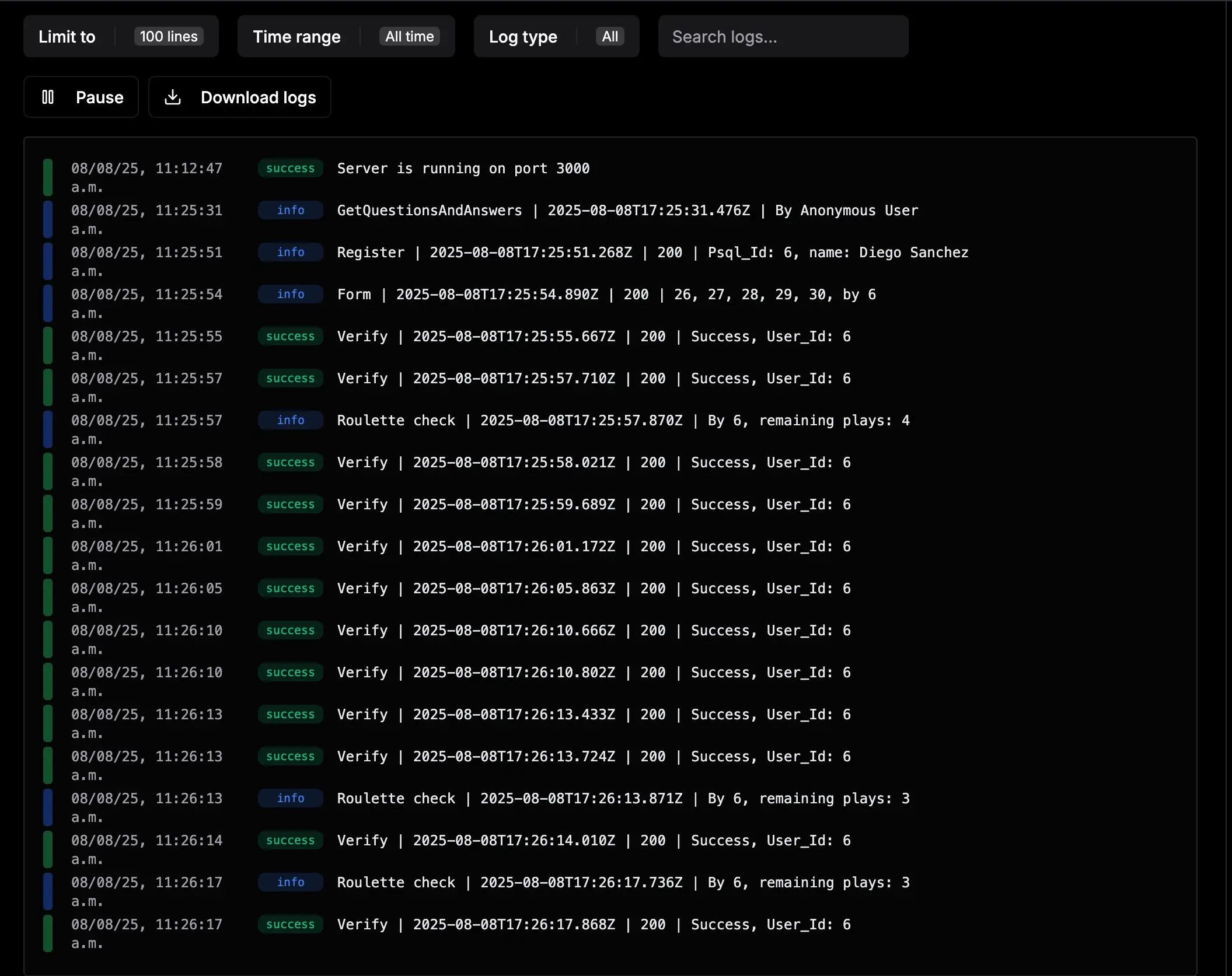Click Verify message at 17:26:10.666Z
1232x976 pixels.
594,631
